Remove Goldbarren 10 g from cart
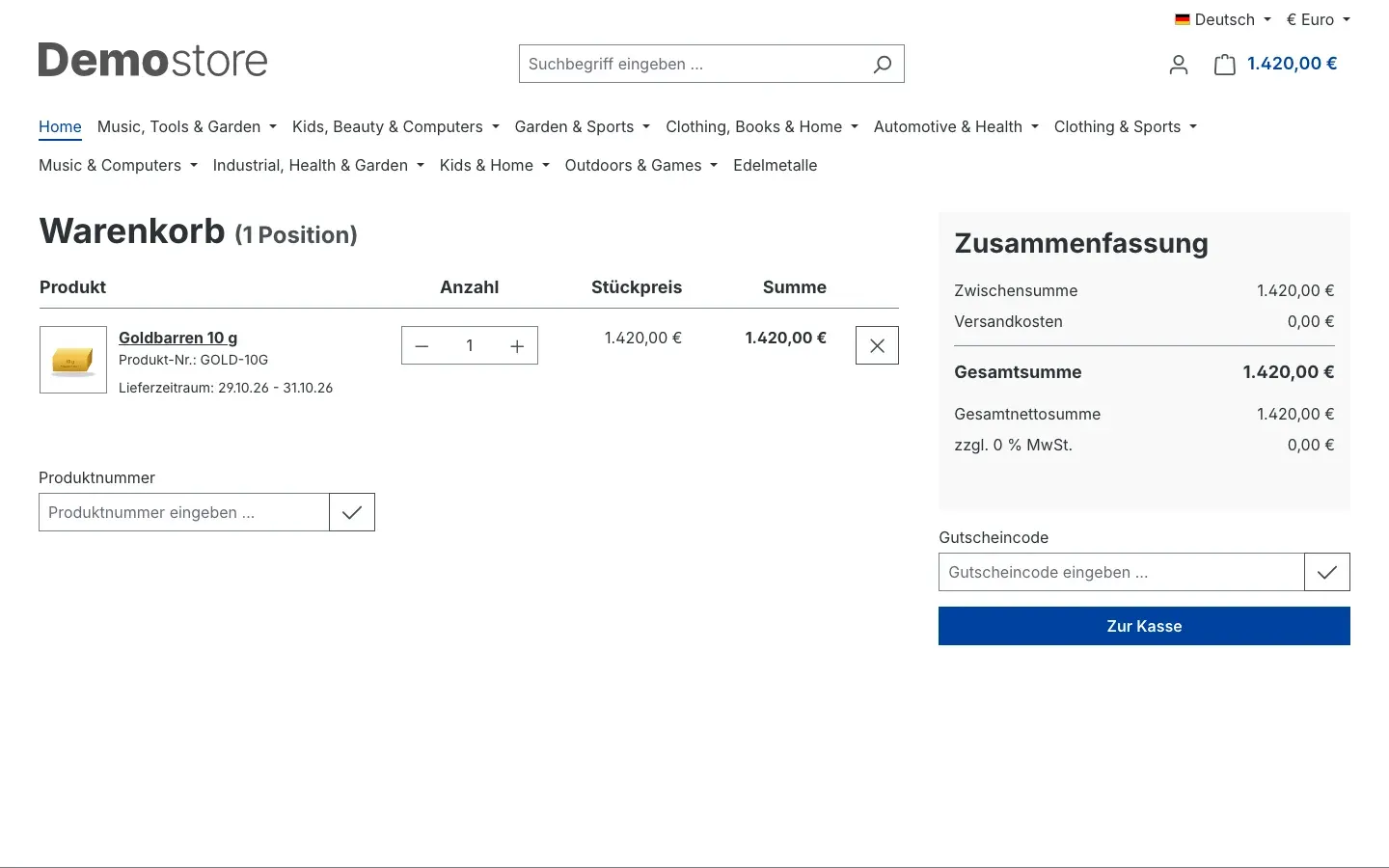Screen dimensions: 1389x868 pos(877,345)
